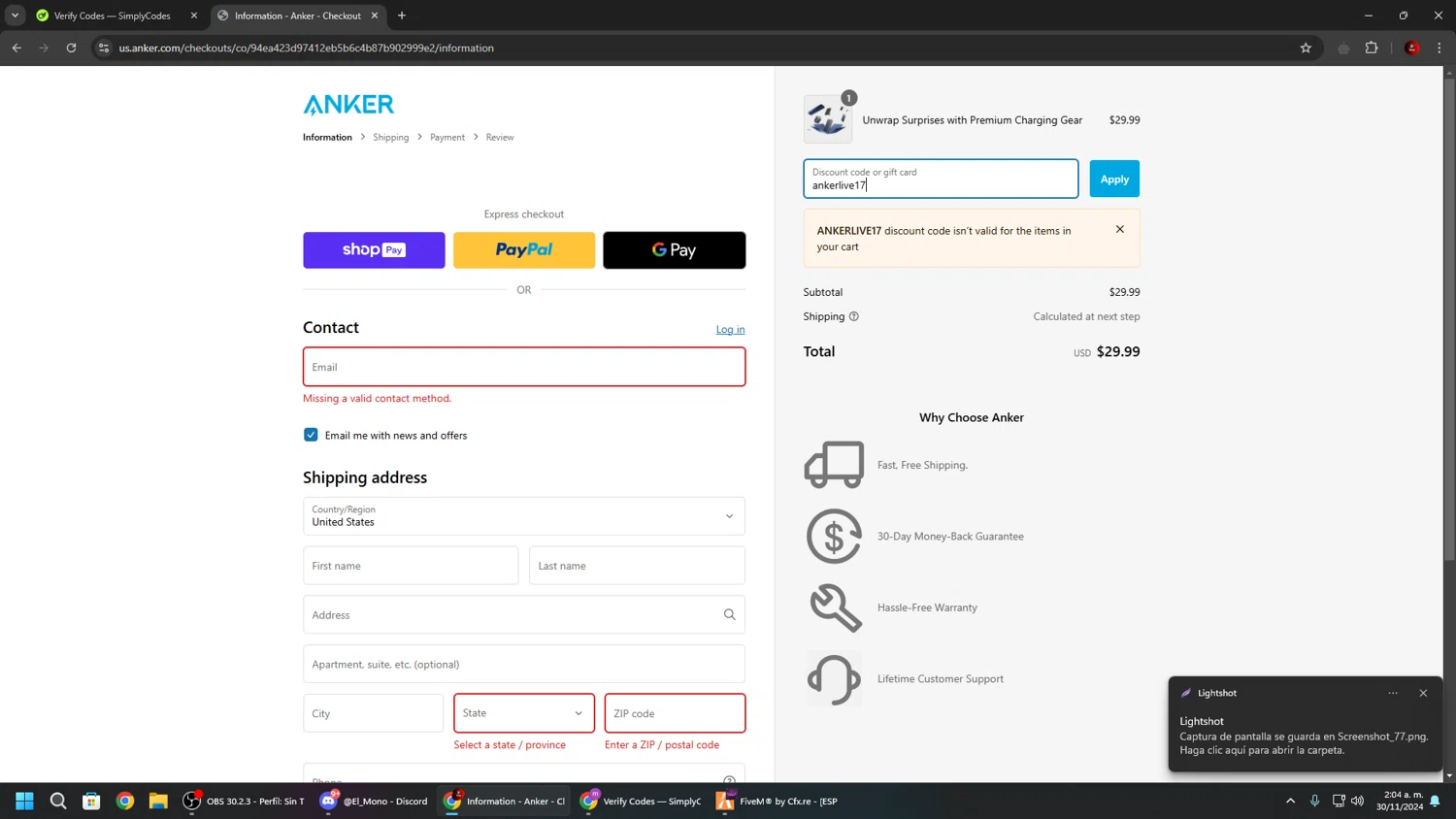This screenshot has width=1456, height=819.
Task: Close the Lightshot notification
Action: (1423, 693)
